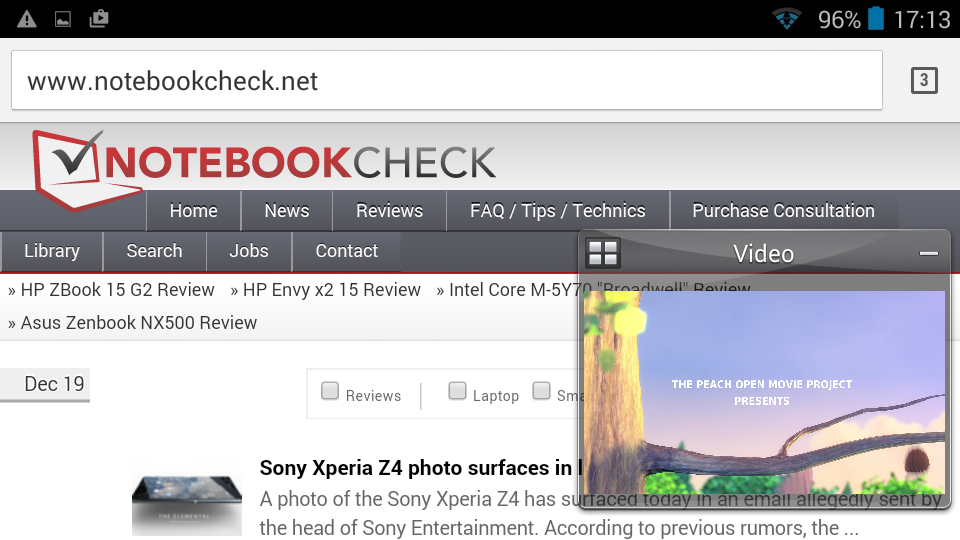
Task: Open the Contact menu item
Action: (x=347, y=251)
